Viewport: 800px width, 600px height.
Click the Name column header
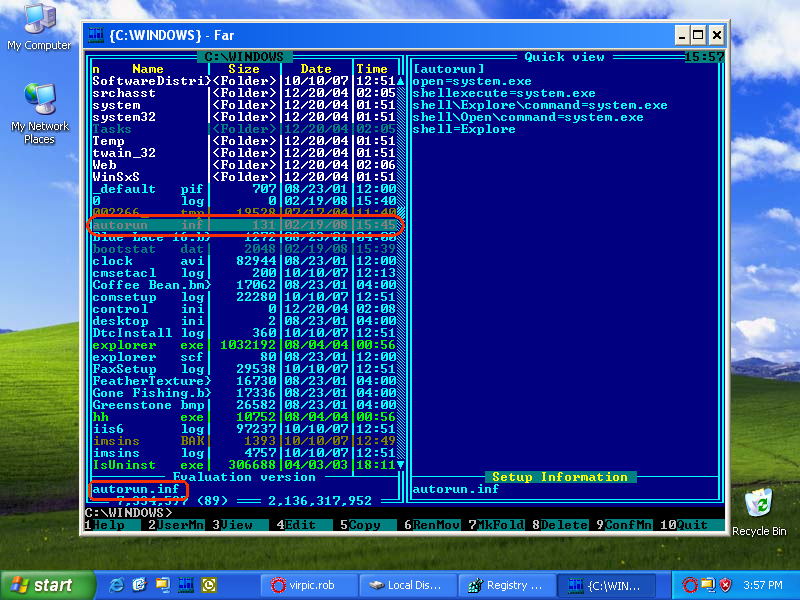pyautogui.click(x=147, y=69)
